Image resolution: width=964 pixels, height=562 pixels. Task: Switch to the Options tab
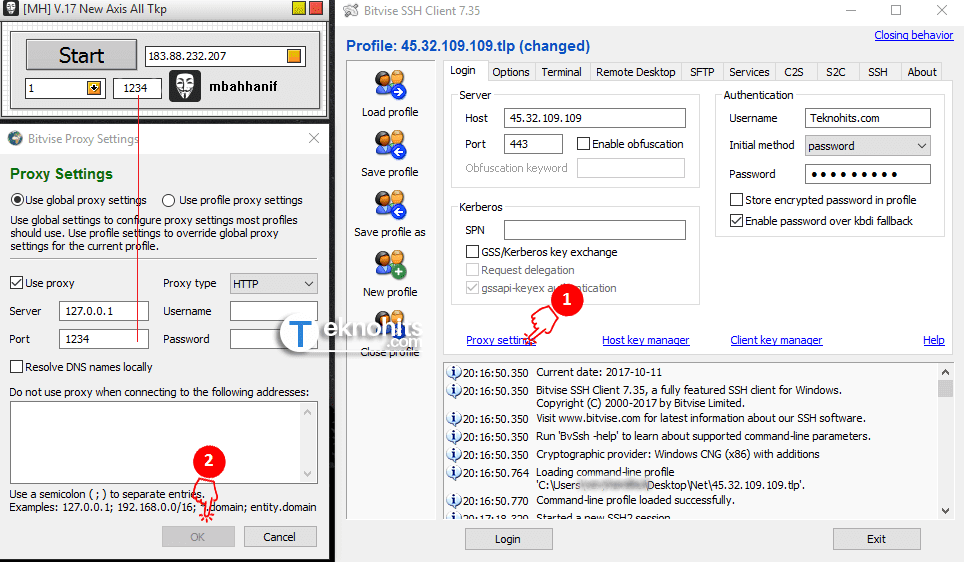coord(510,72)
